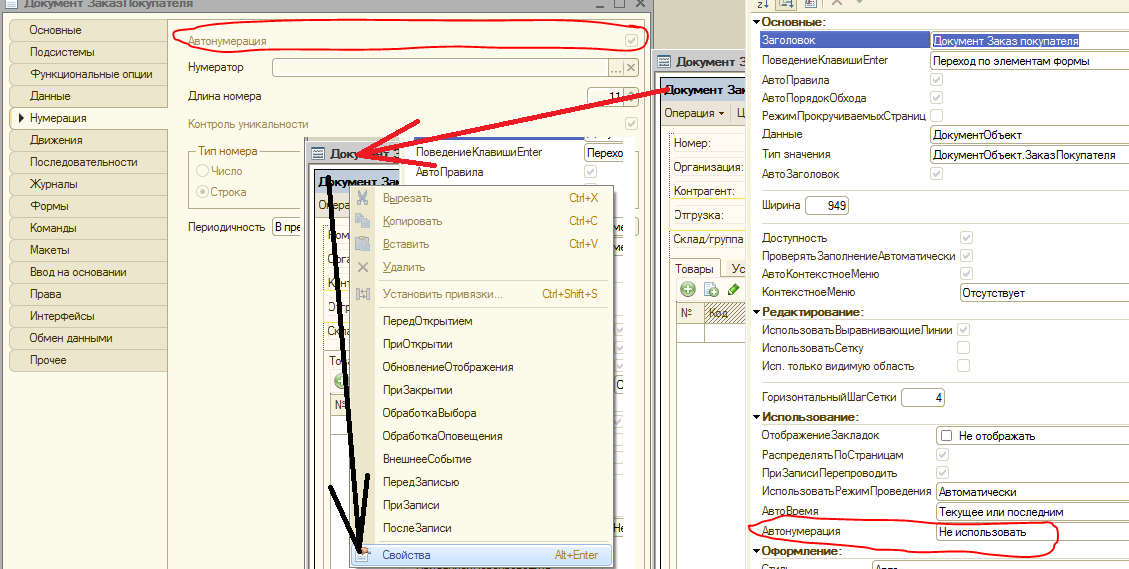The width and height of the screenshot is (1129, 569).
Task: Toggle Автонумерация checkbox in document window
Action: tap(631, 41)
